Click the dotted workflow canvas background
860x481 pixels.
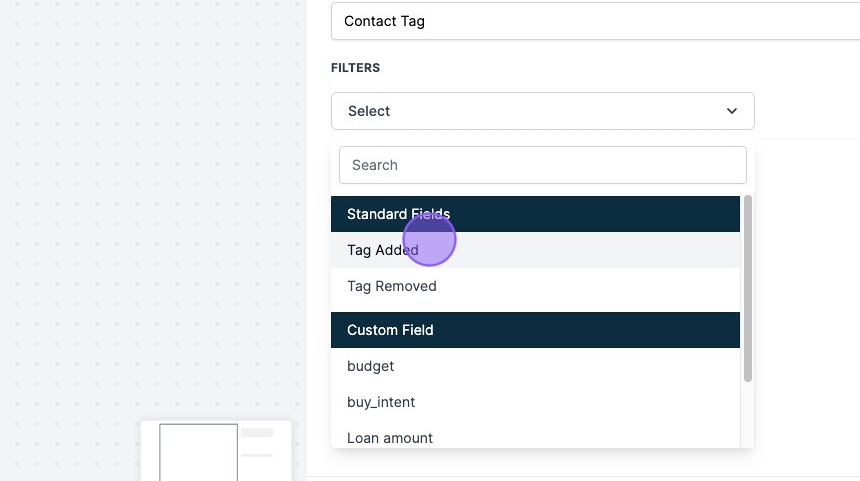click(x=150, y=200)
